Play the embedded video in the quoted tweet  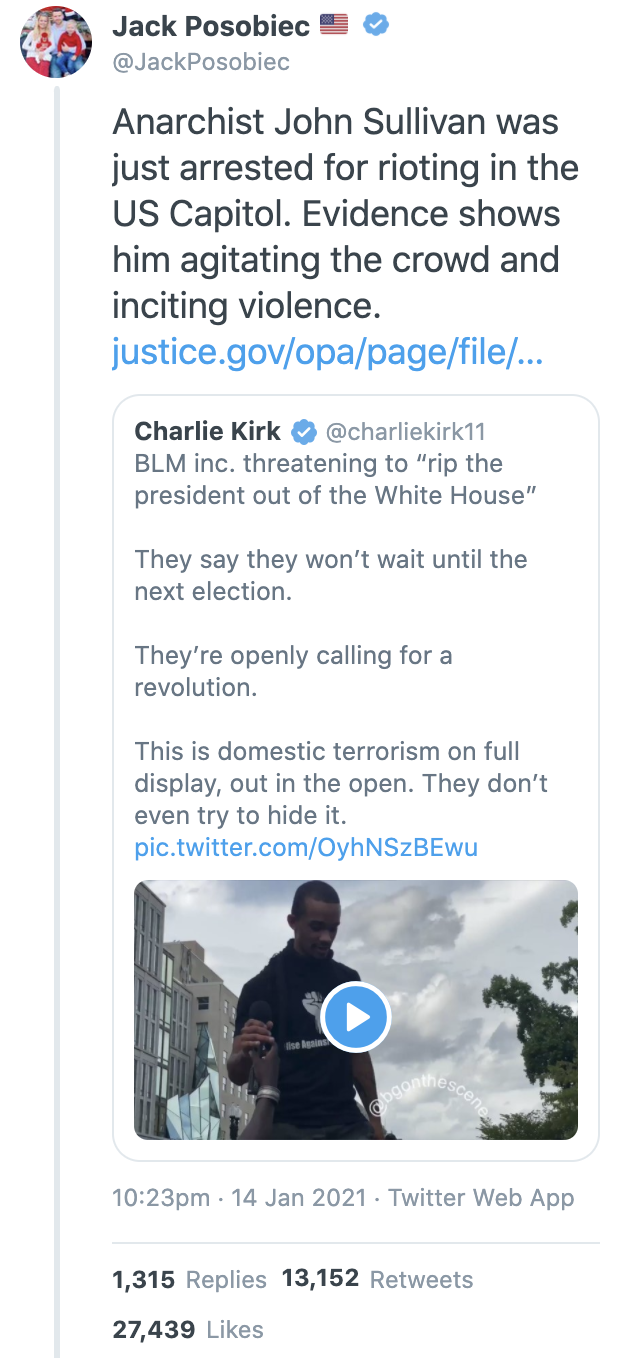point(356,1017)
